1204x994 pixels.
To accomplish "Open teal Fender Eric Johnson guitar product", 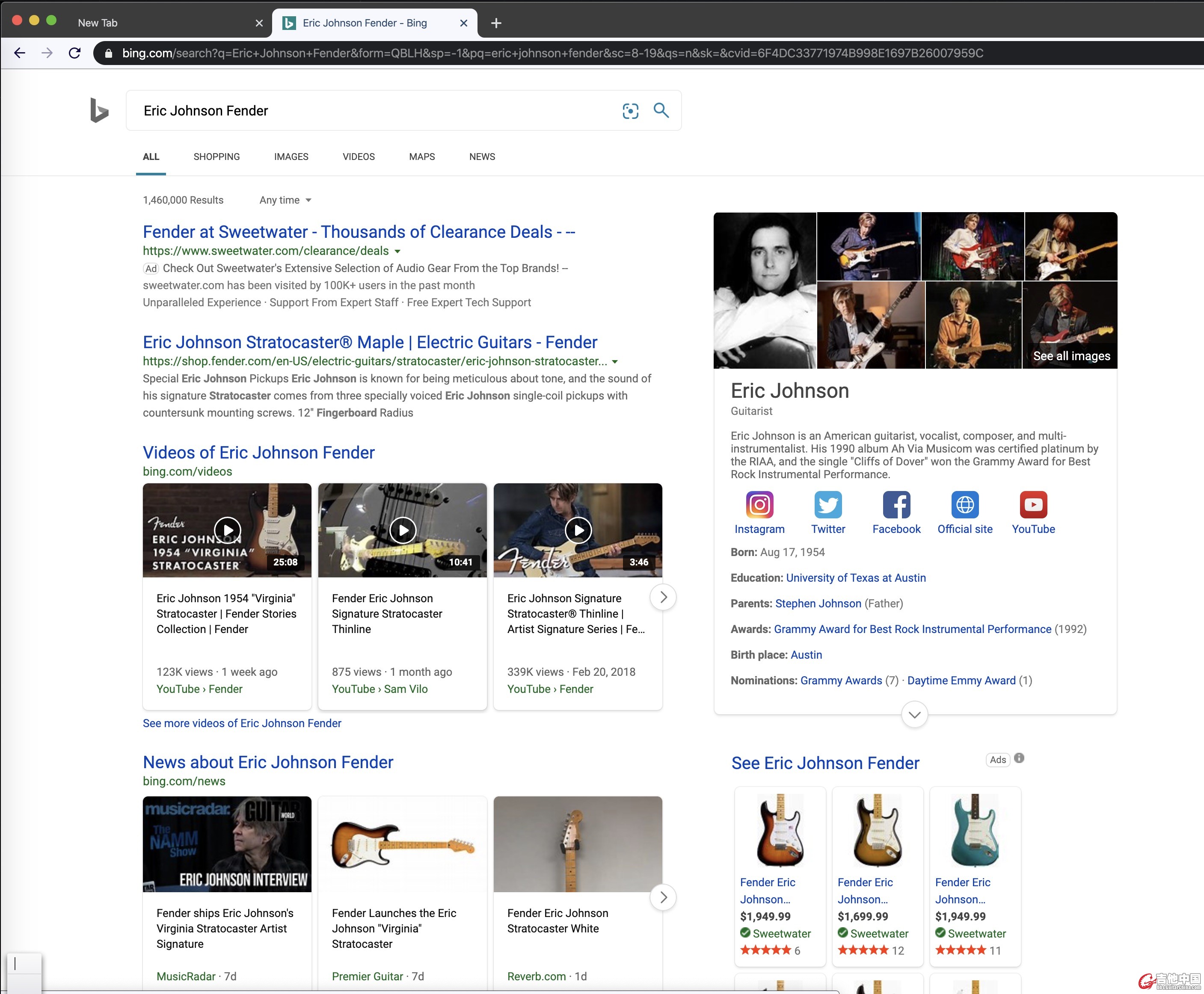I will [975, 876].
